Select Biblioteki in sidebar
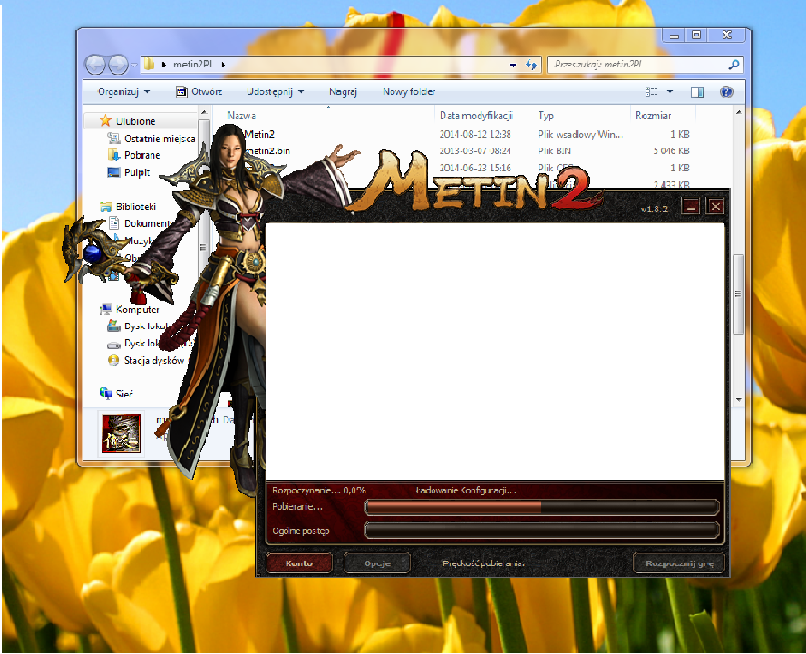Viewport: 806px width, 654px height. [x=127, y=207]
